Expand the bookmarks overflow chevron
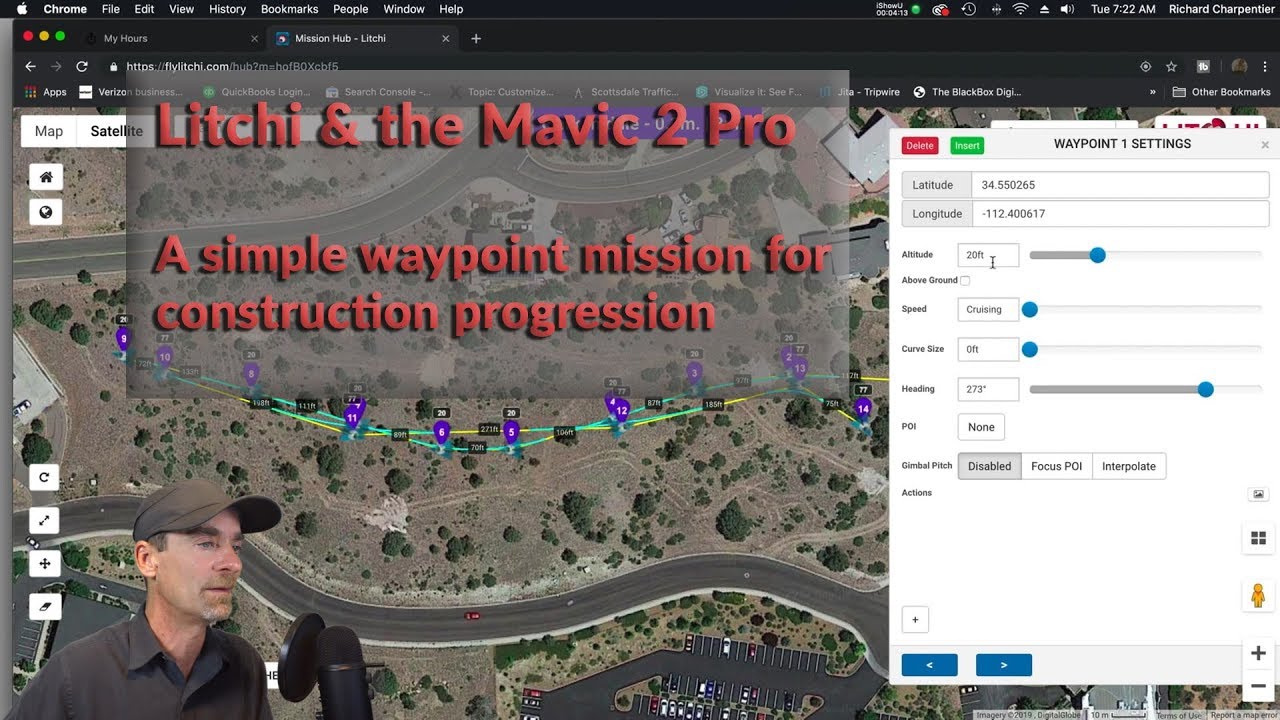The image size is (1280, 720). [1152, 92]
